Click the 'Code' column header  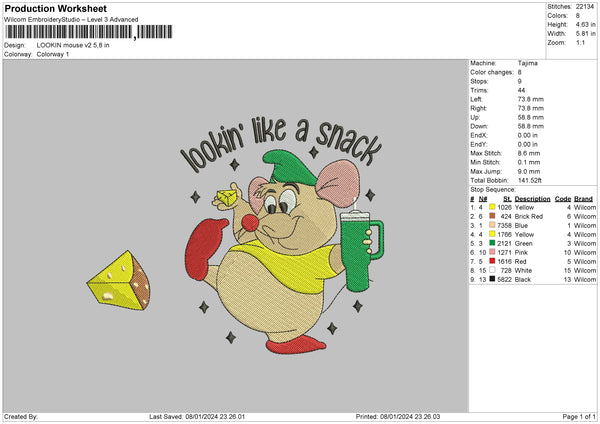tap(563, 199)
